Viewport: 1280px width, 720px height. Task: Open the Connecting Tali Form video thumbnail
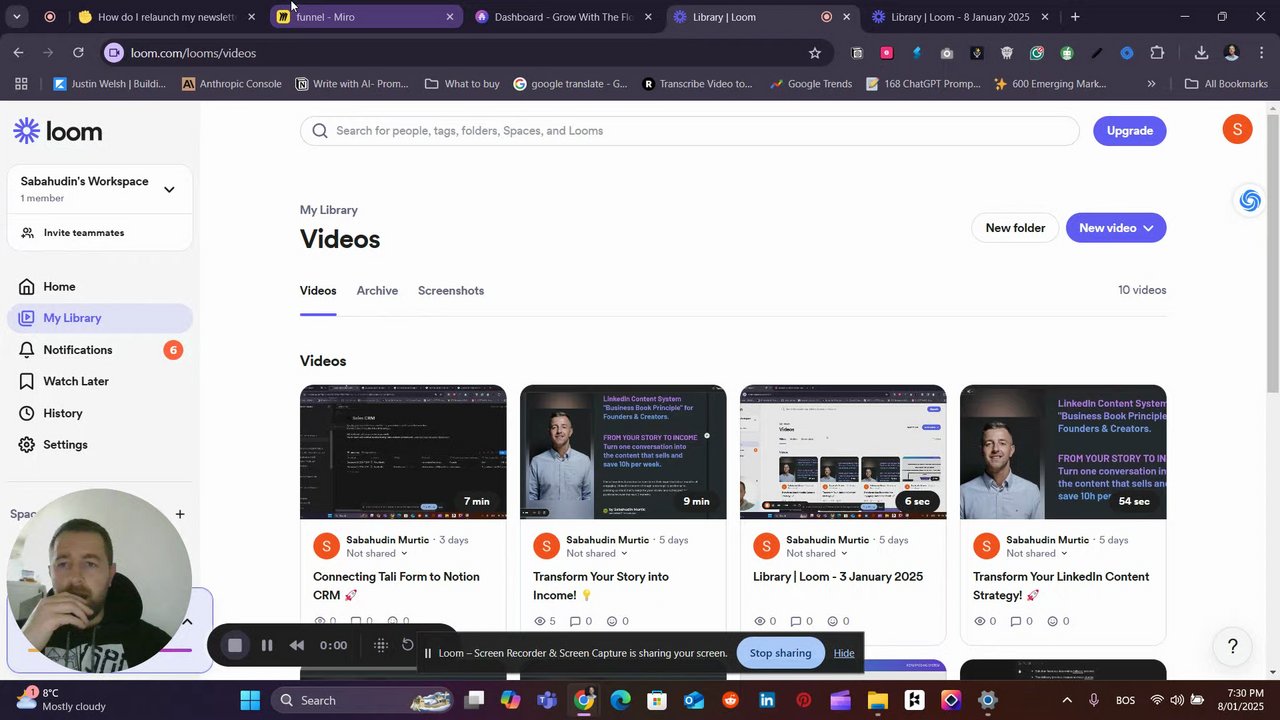pyautogui.click(x=403, y=452)
